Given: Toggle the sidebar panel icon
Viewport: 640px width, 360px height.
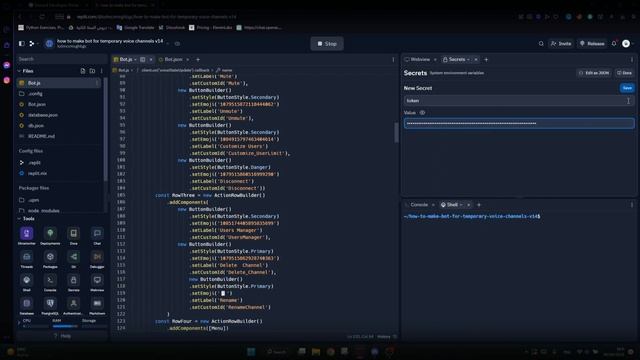Looking at the screenshot, I should [22, 43].
